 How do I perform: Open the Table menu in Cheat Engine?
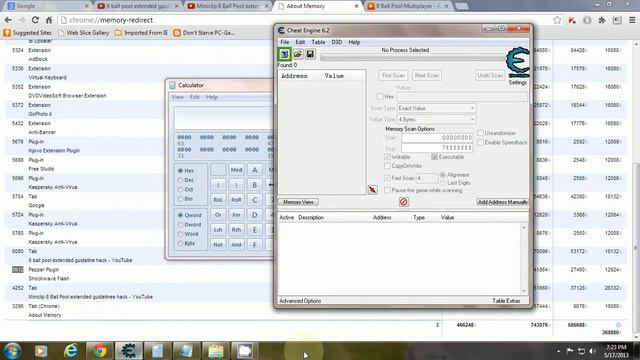click(318, 42)
